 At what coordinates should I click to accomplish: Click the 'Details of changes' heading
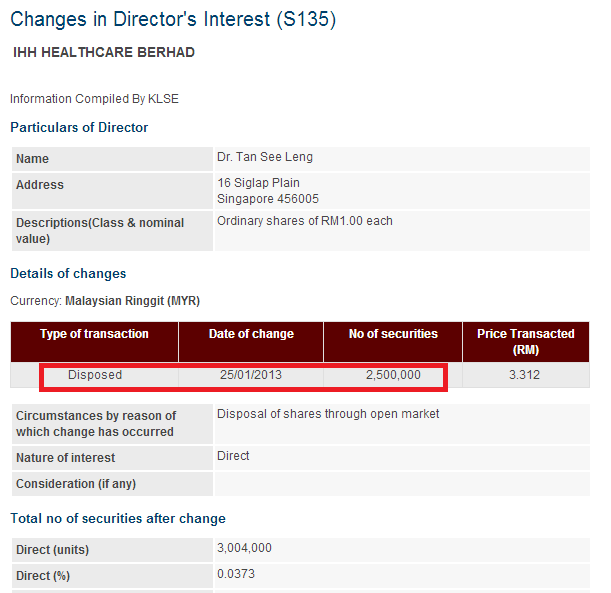[x=68, y=274]
